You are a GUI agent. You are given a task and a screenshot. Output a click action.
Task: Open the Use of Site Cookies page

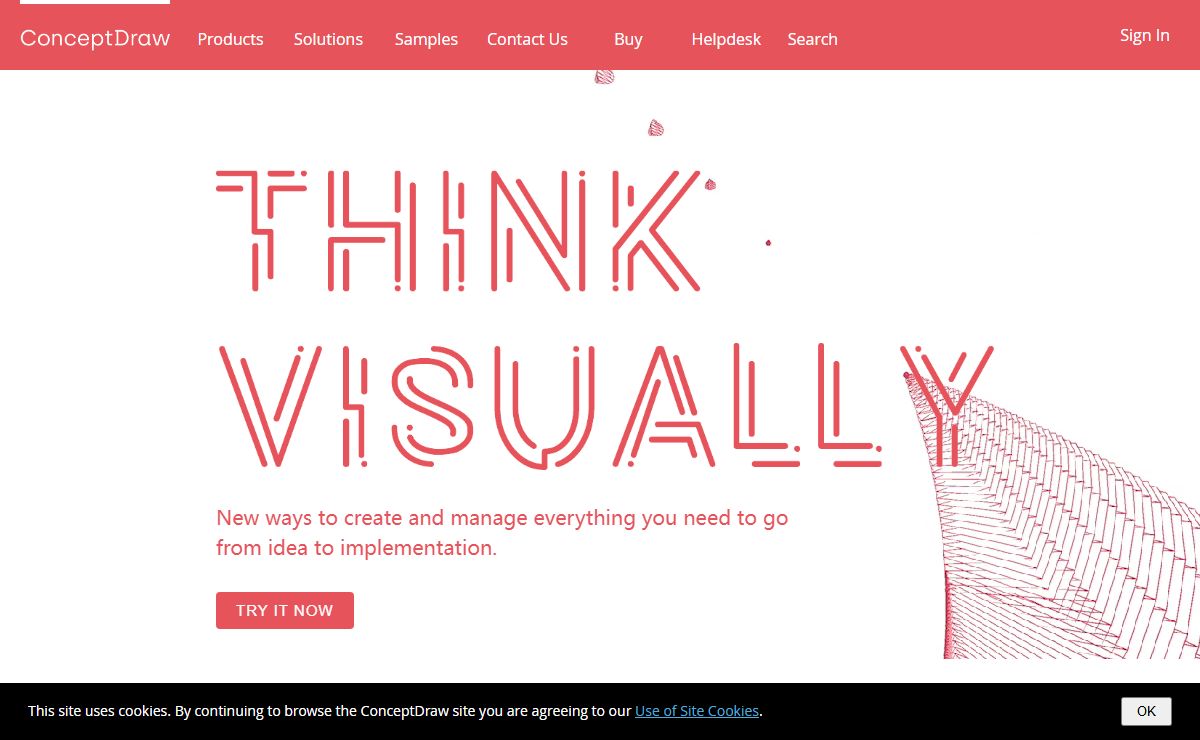click(x=697, y=711)
